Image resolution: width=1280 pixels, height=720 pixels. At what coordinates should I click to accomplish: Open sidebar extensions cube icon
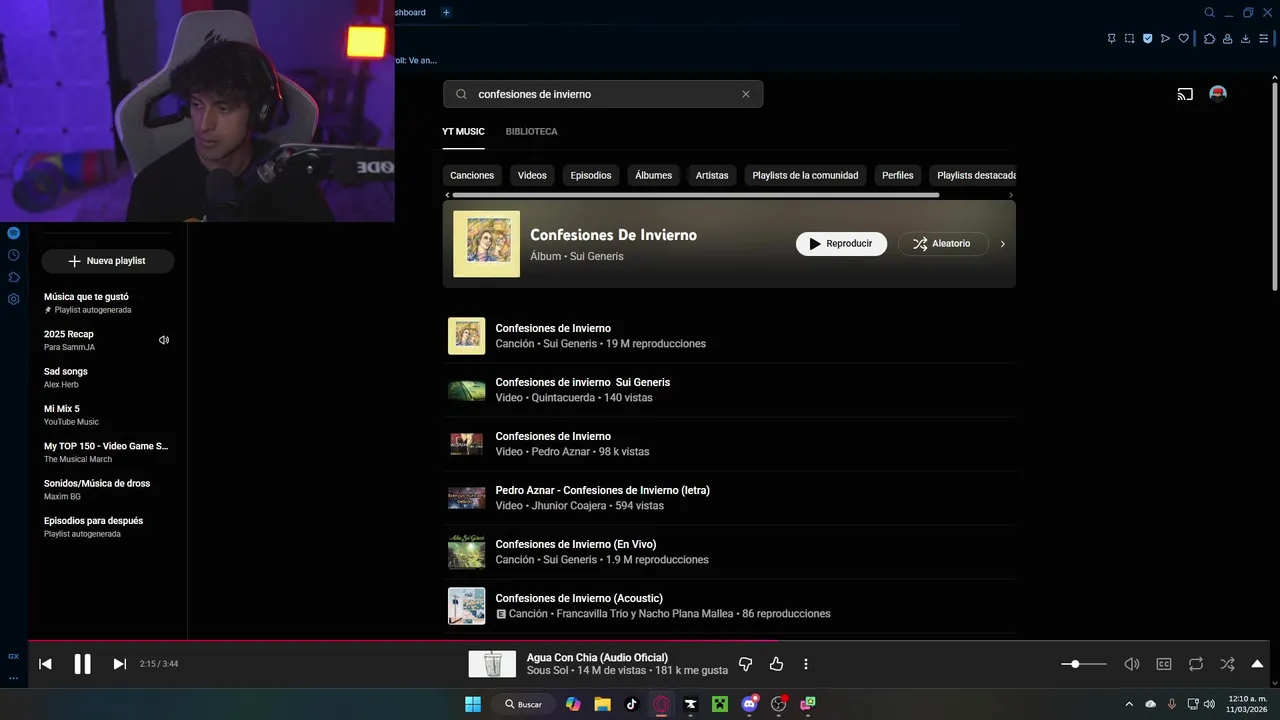pyautogui.click(x=13, y=277)
